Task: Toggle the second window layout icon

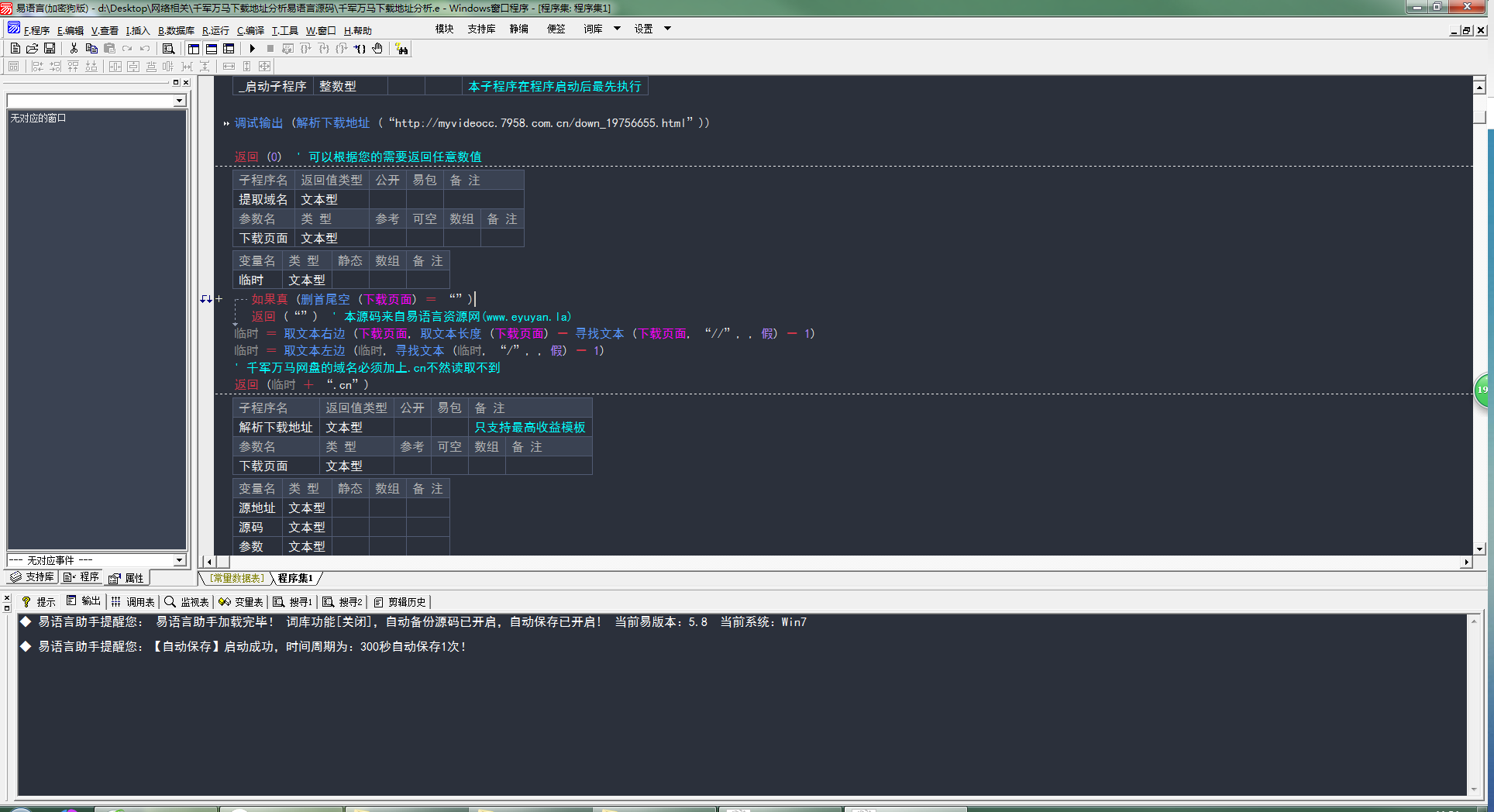Action: [x=212, y=48]
